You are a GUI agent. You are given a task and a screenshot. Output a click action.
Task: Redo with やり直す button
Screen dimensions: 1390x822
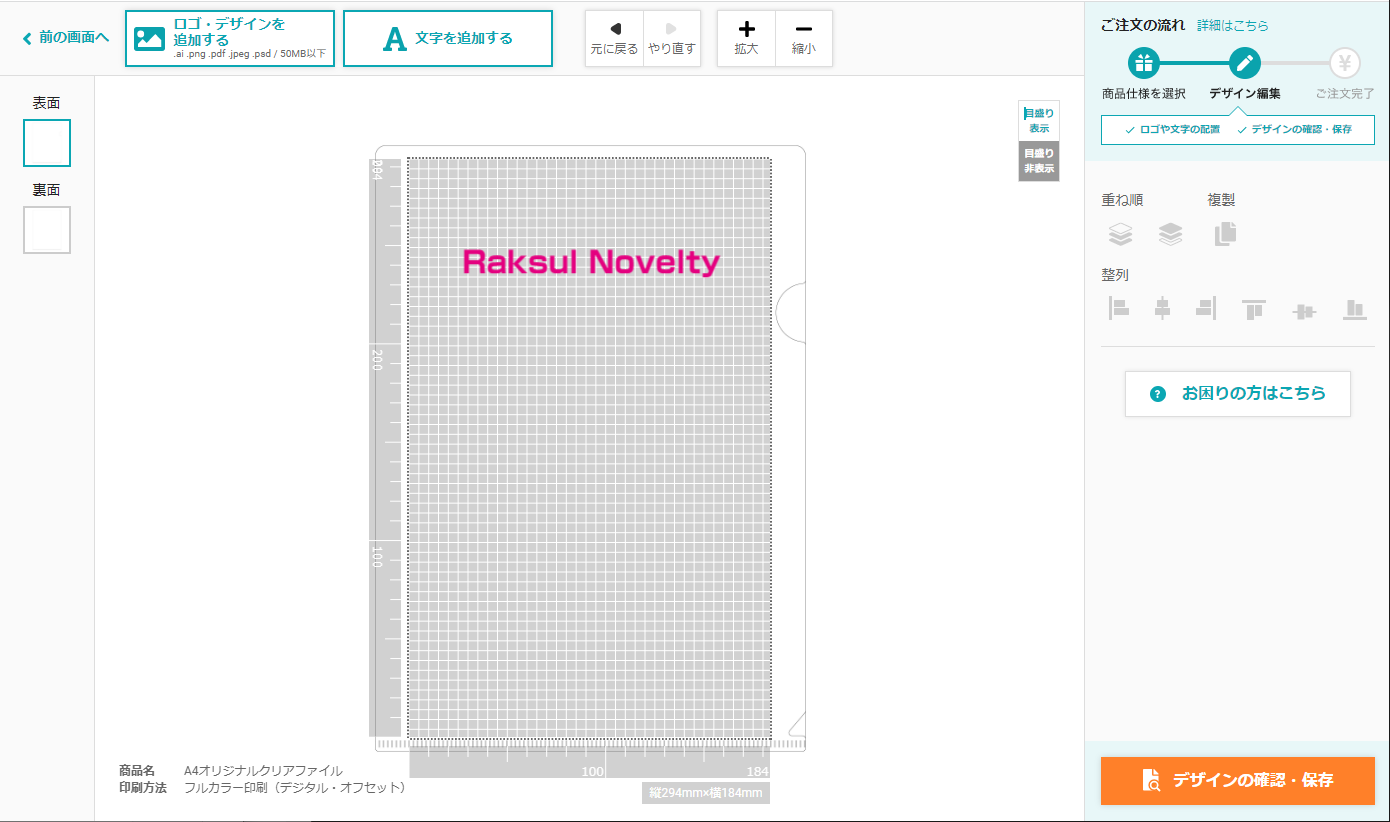pyautogui.click(x=672, y=39)
